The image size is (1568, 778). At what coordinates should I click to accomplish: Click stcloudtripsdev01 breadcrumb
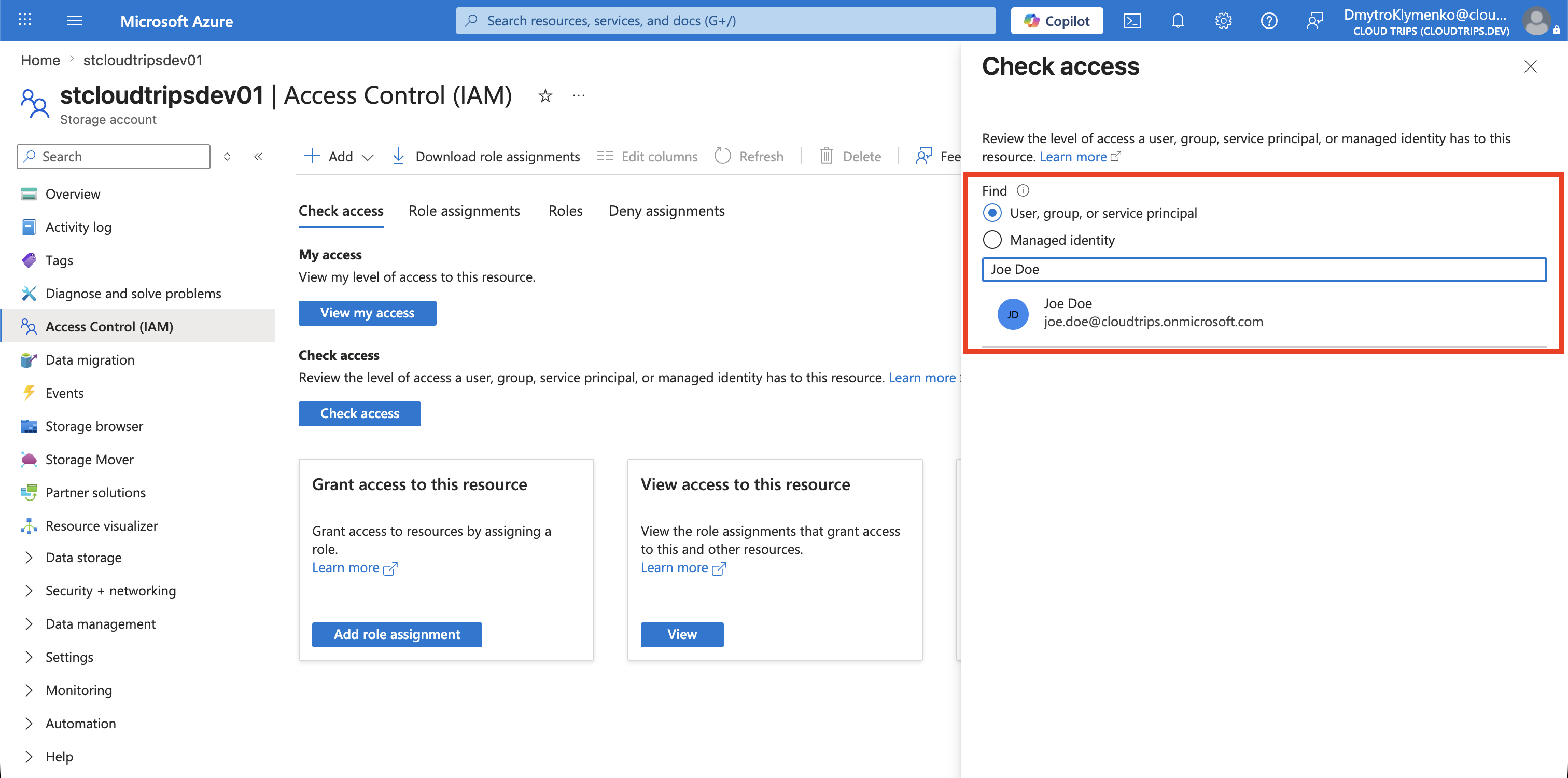pos(143,60)
